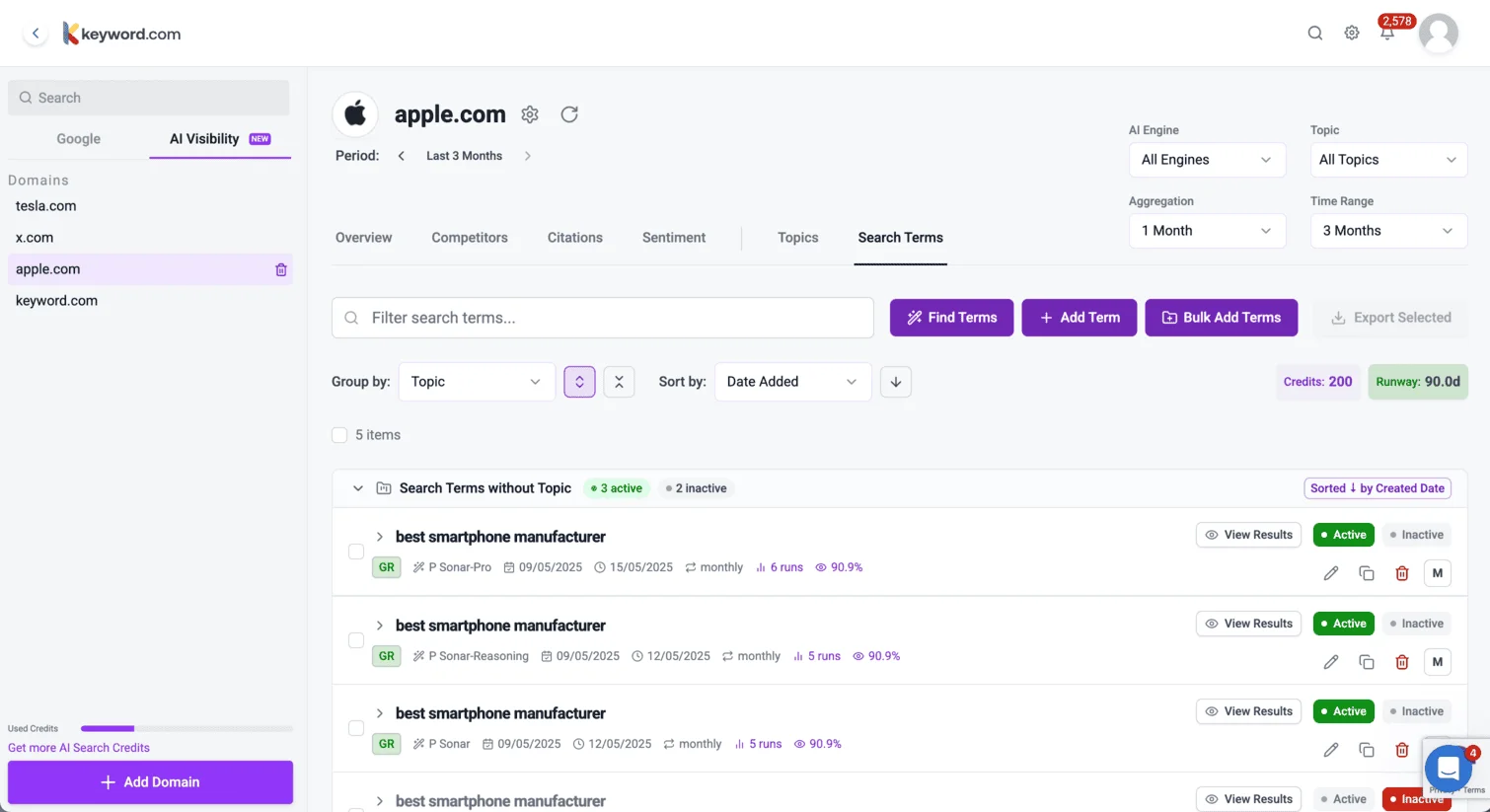Switch to the Competitors tab

click(470, 238)
